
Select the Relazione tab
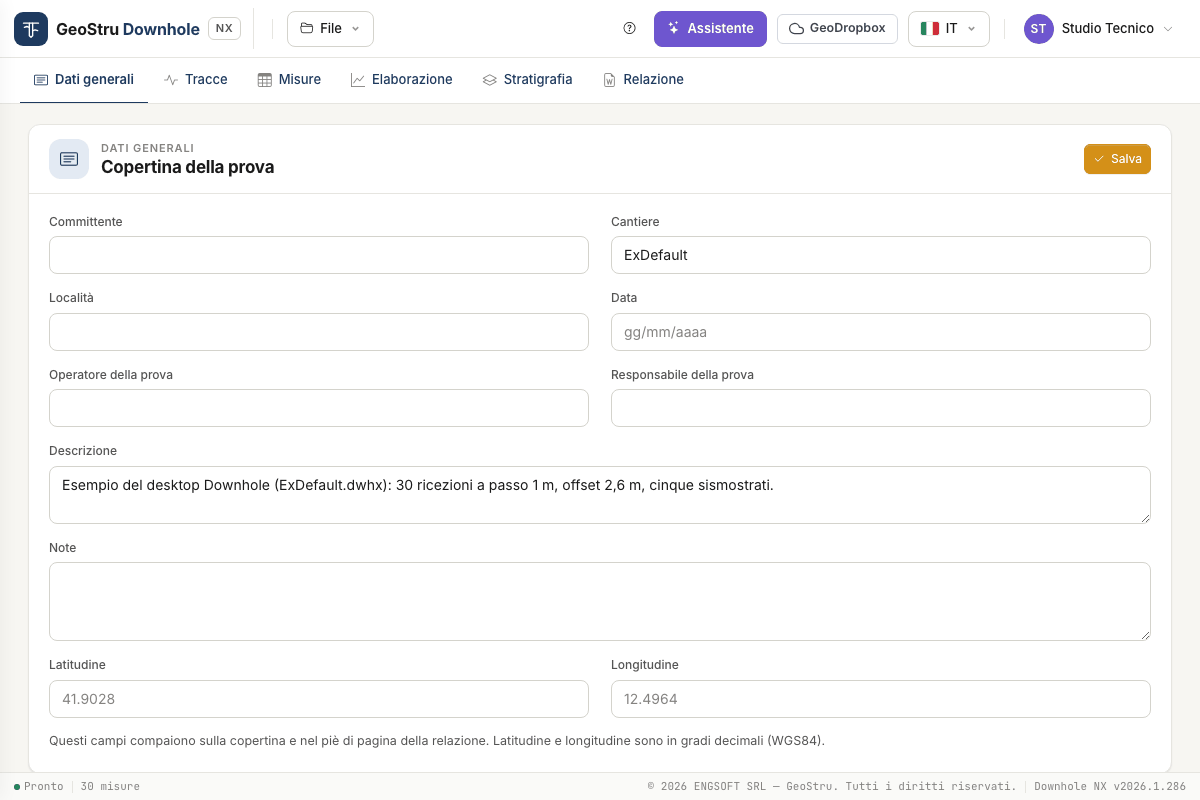(643, 80)
